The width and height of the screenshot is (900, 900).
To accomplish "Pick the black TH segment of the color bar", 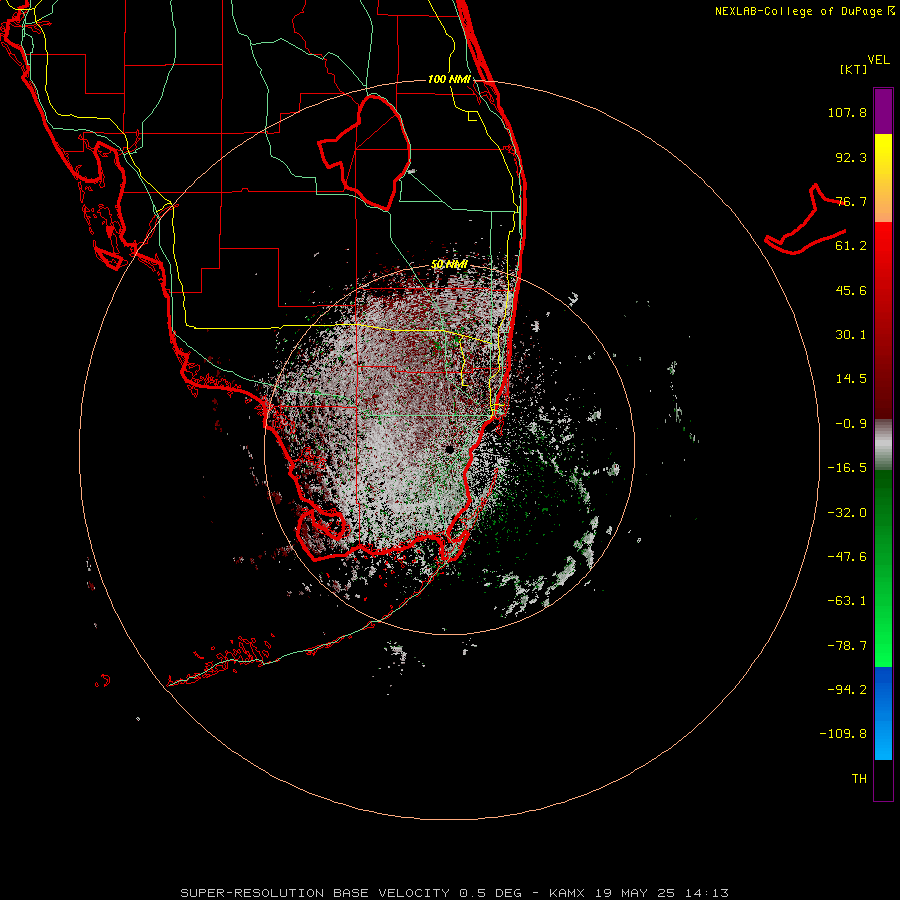I will tap(883, 779).
